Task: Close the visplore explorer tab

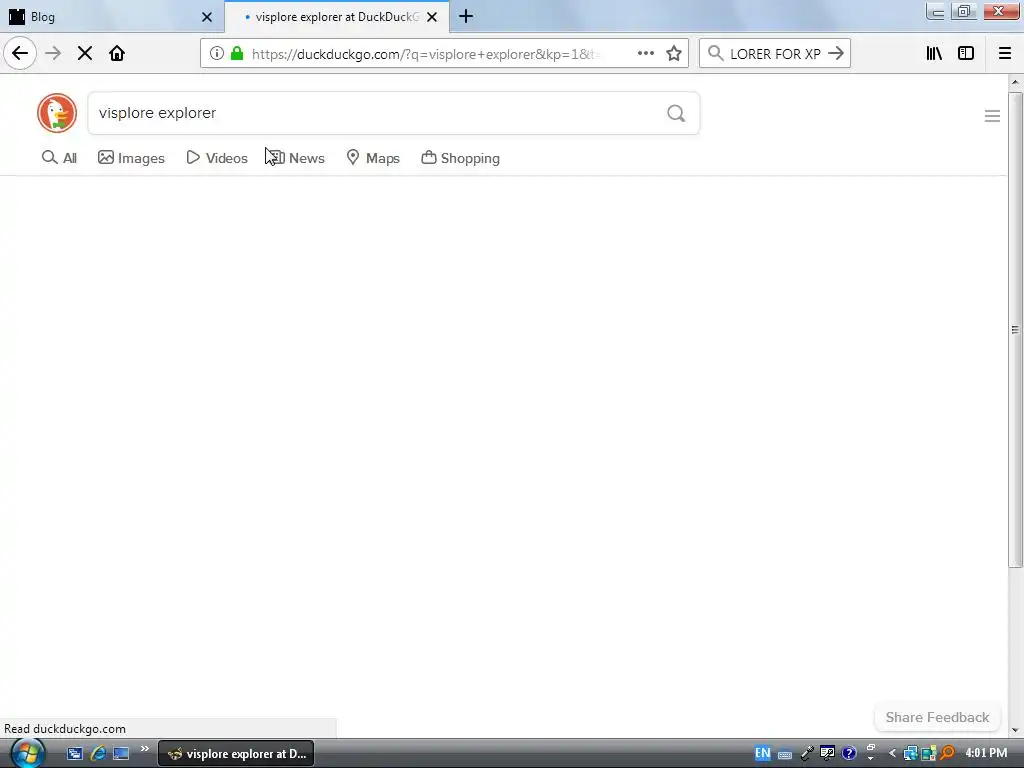Action: point(432,17)
